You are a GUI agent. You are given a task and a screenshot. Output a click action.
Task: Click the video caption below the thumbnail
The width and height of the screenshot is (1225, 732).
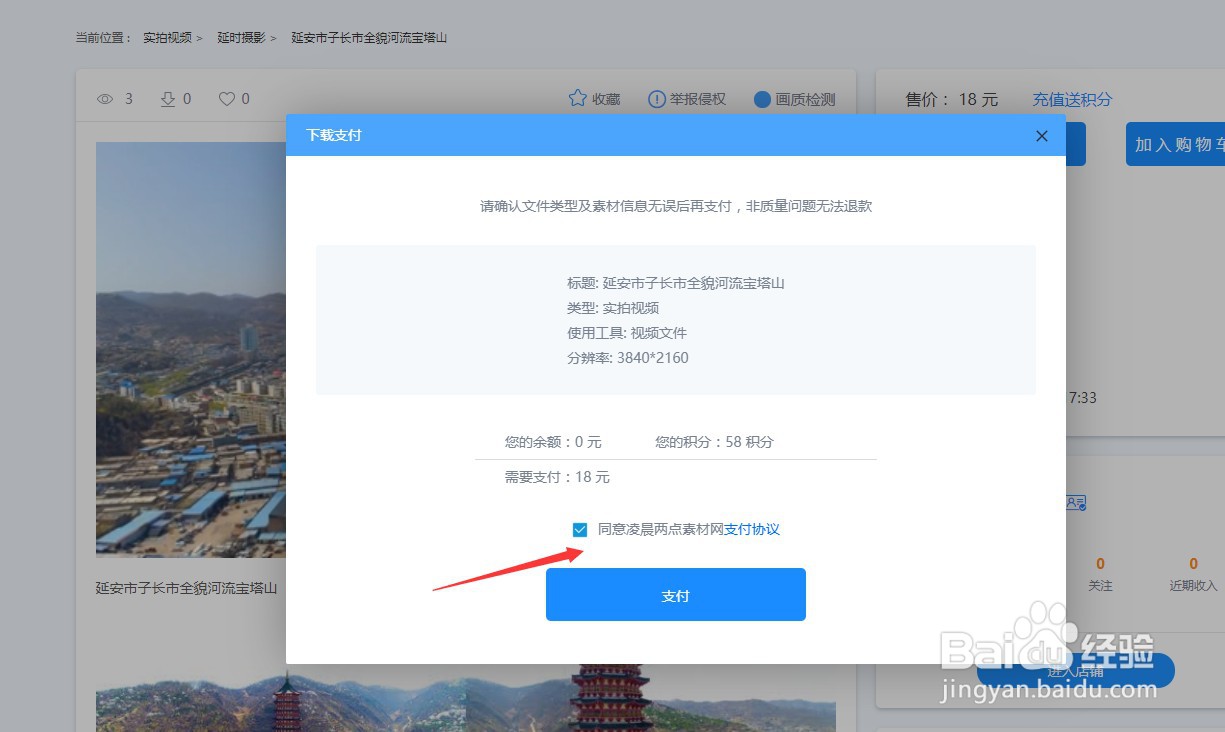click(x=186, y=588)
